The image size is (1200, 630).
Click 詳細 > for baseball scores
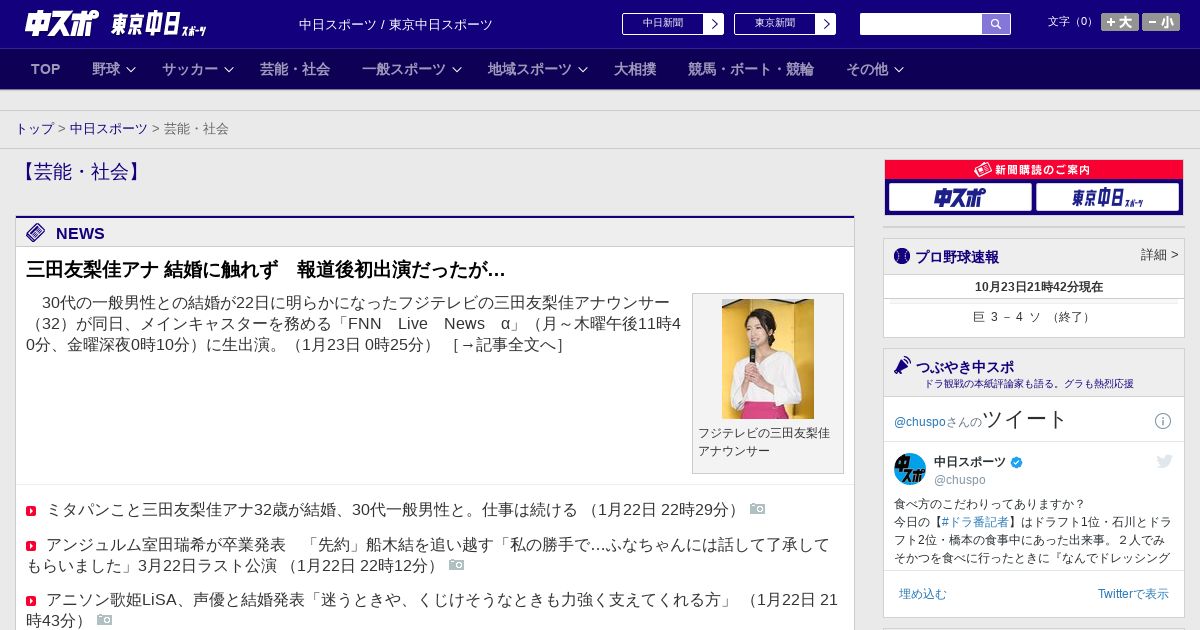coord(1159,255)
